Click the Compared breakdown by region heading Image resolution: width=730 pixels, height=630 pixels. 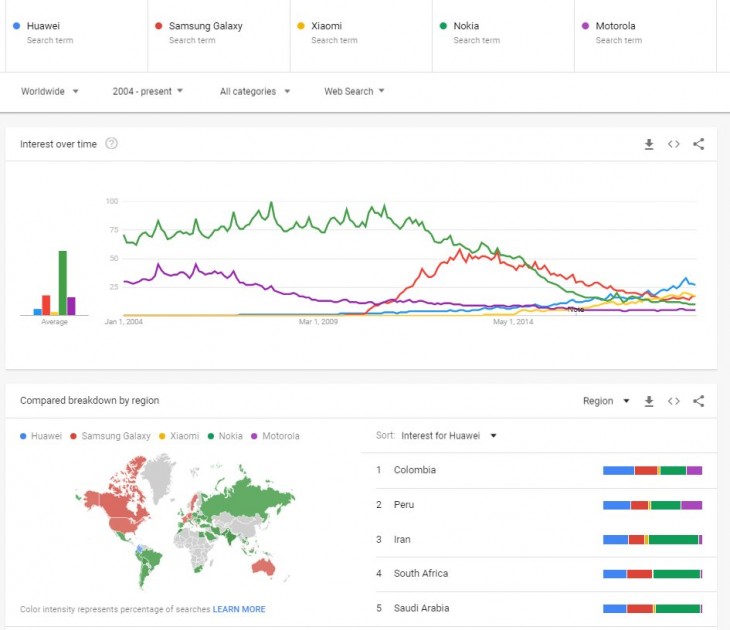click(89, 400)
